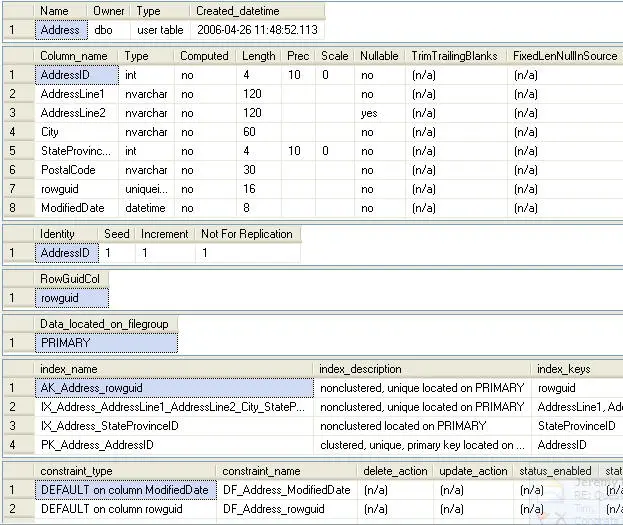623x525 pixels.
Task: Select DEFAULT on column ModifiedDate constraint cell
Action: [124, 490]
